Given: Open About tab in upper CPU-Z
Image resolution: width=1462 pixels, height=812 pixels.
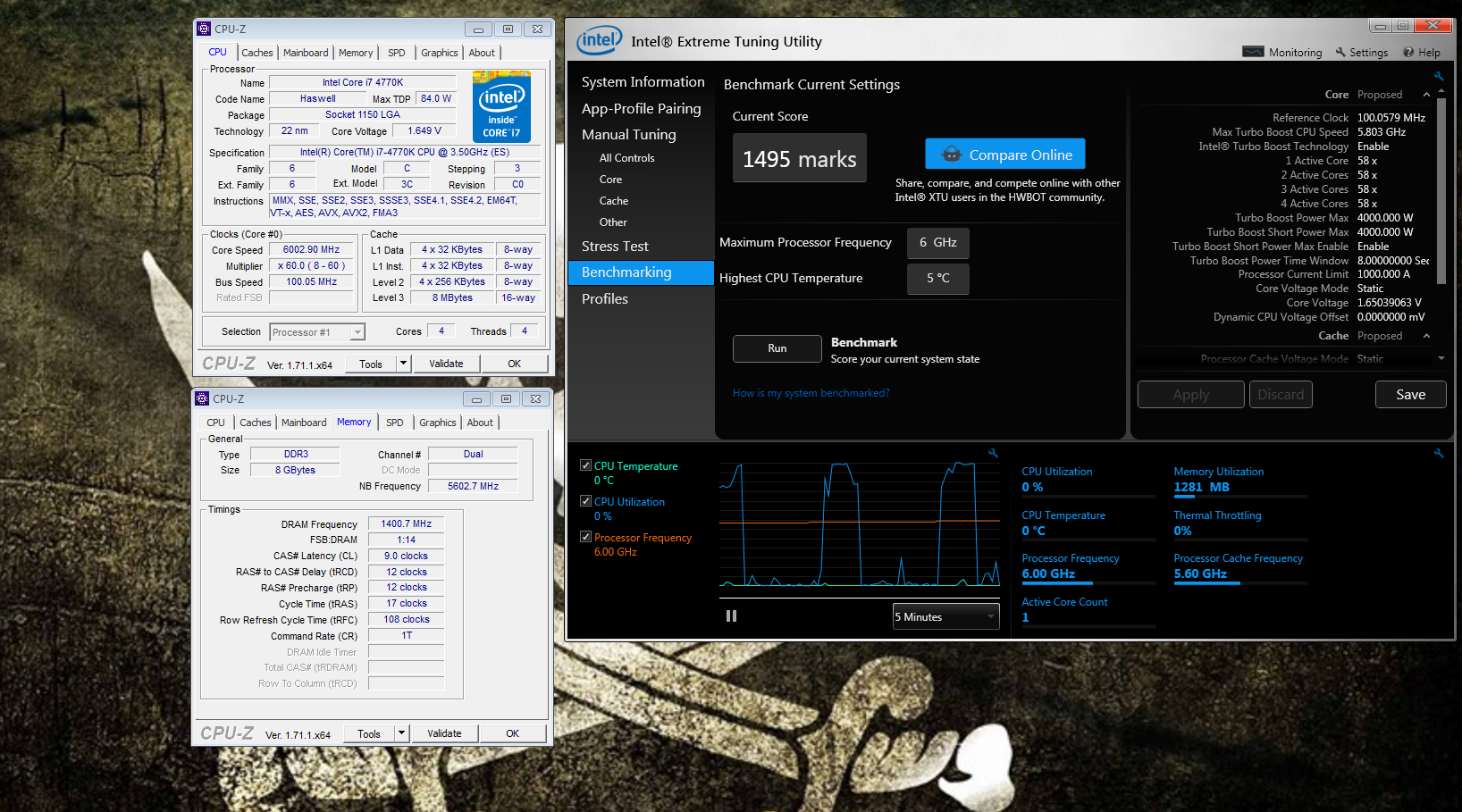Looking at the screenshot, I should [482, 53].
